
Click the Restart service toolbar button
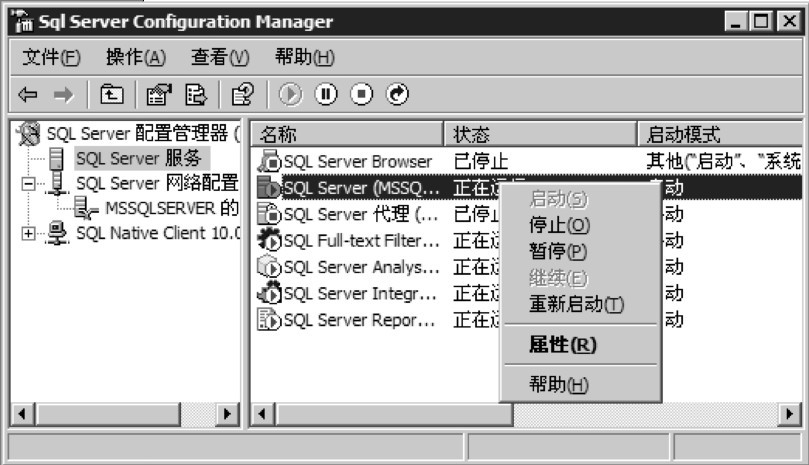(x=397, y=94)
